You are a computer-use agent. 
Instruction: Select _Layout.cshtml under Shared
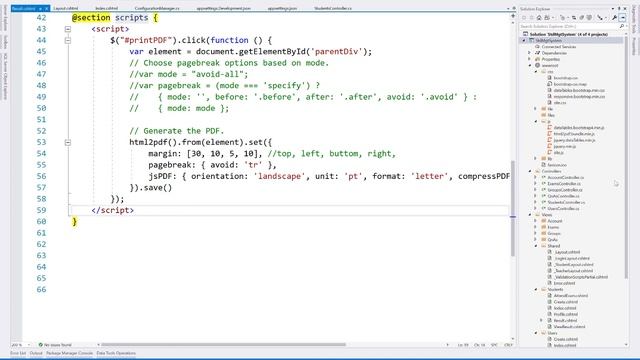coord(567,252)
